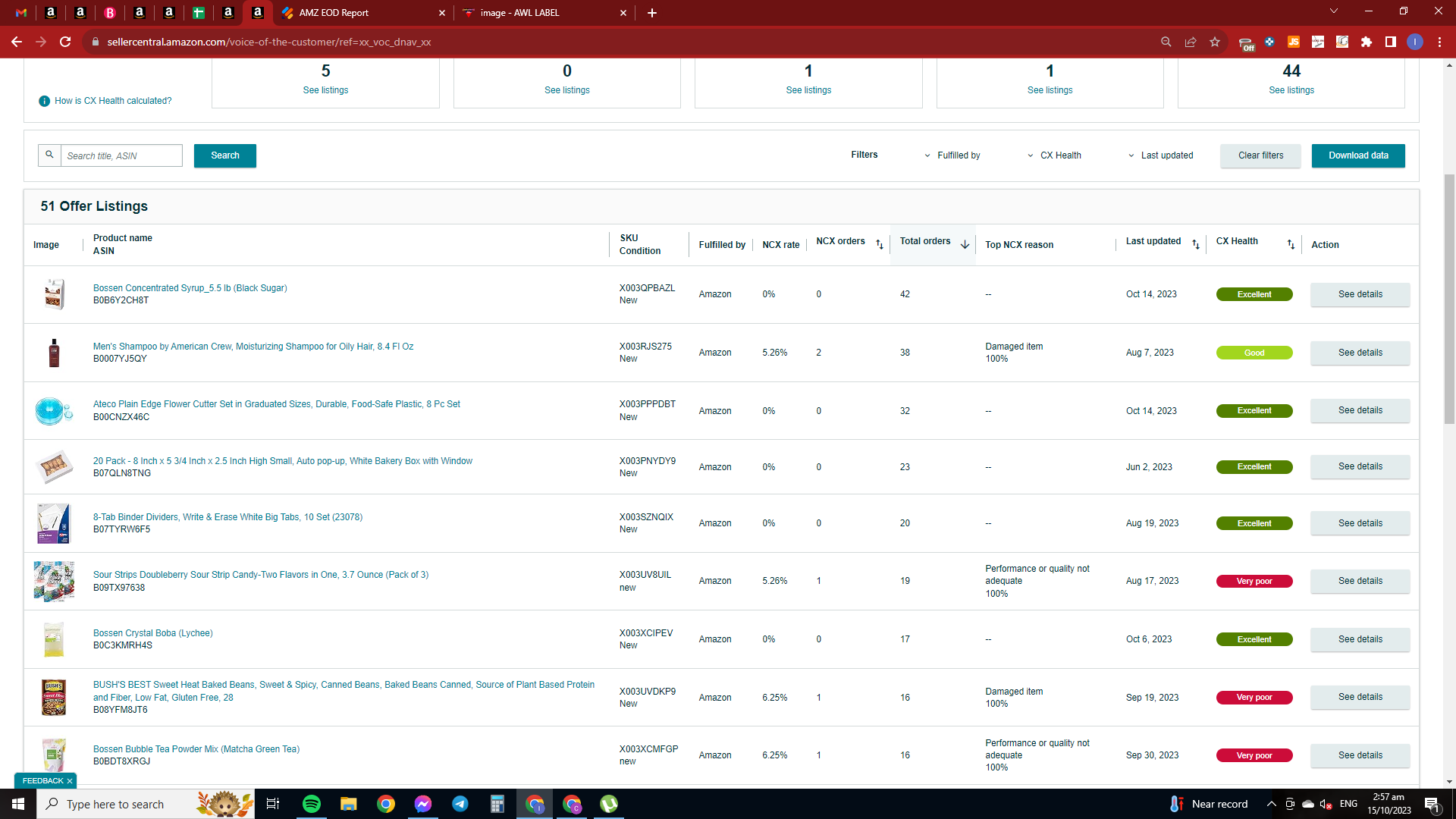Image resolution: width=1456 pixels, height=819 pixels.
Task: Open File Explorer from the taskbar
Action: (x=348, y=804)
